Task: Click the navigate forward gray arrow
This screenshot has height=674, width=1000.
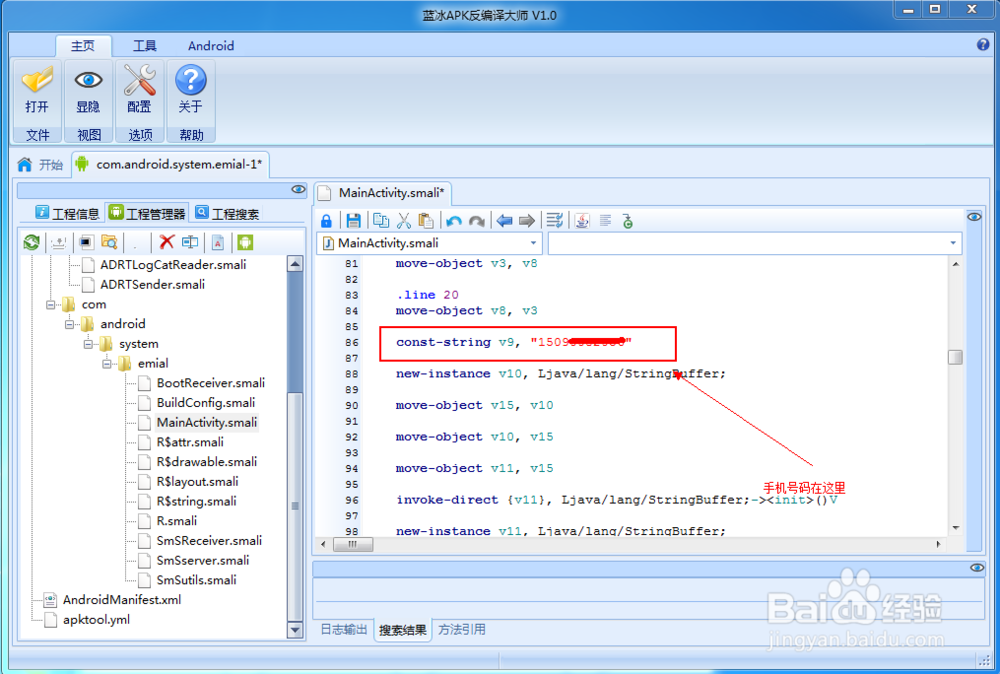Action: [527, 221]
